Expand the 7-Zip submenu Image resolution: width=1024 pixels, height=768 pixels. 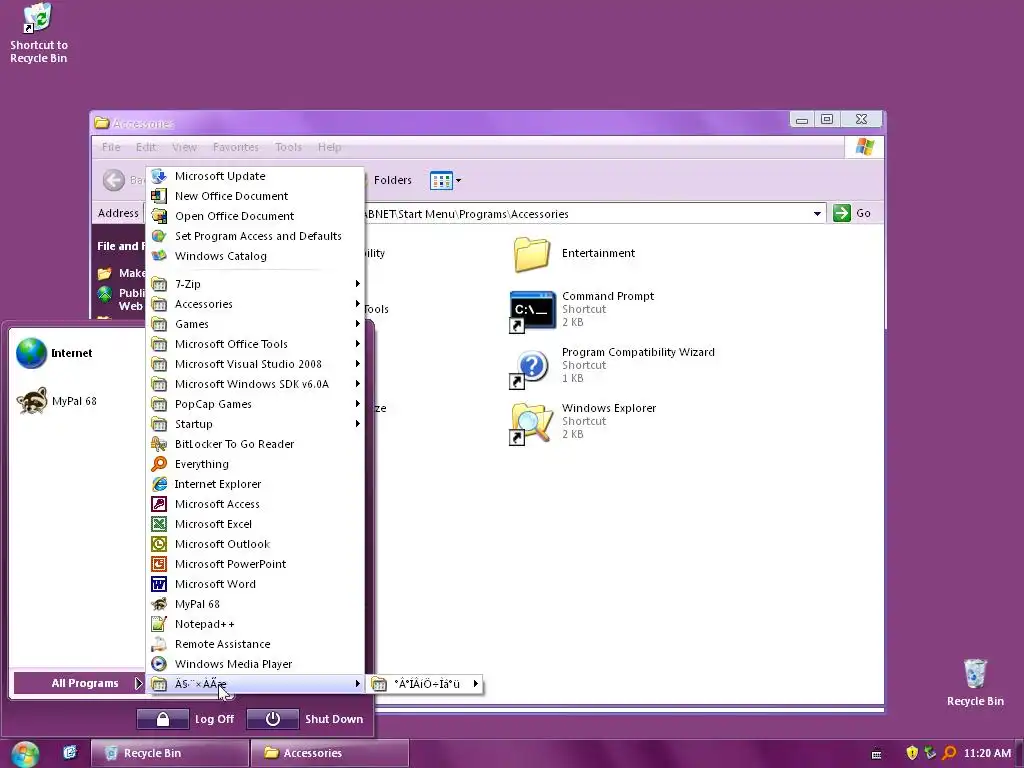(x=255, y=284)
